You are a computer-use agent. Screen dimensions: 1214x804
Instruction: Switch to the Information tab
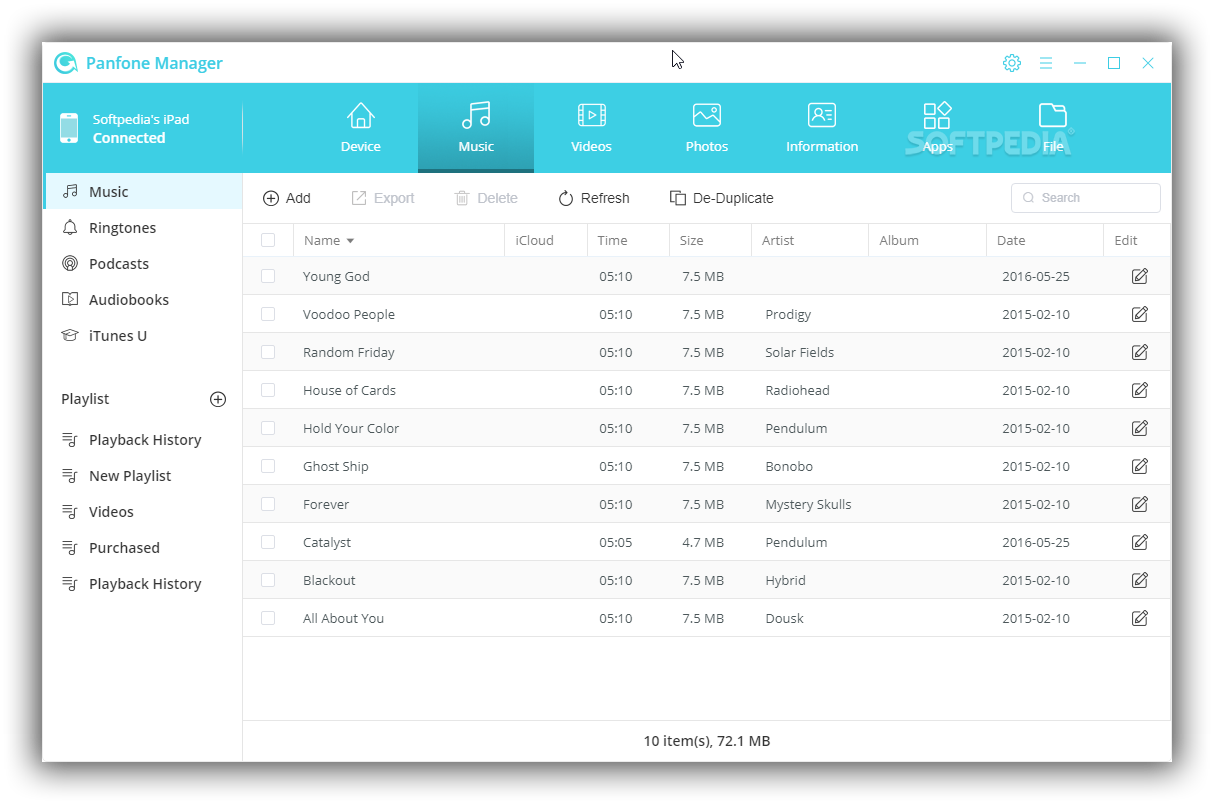pos(822,128)
